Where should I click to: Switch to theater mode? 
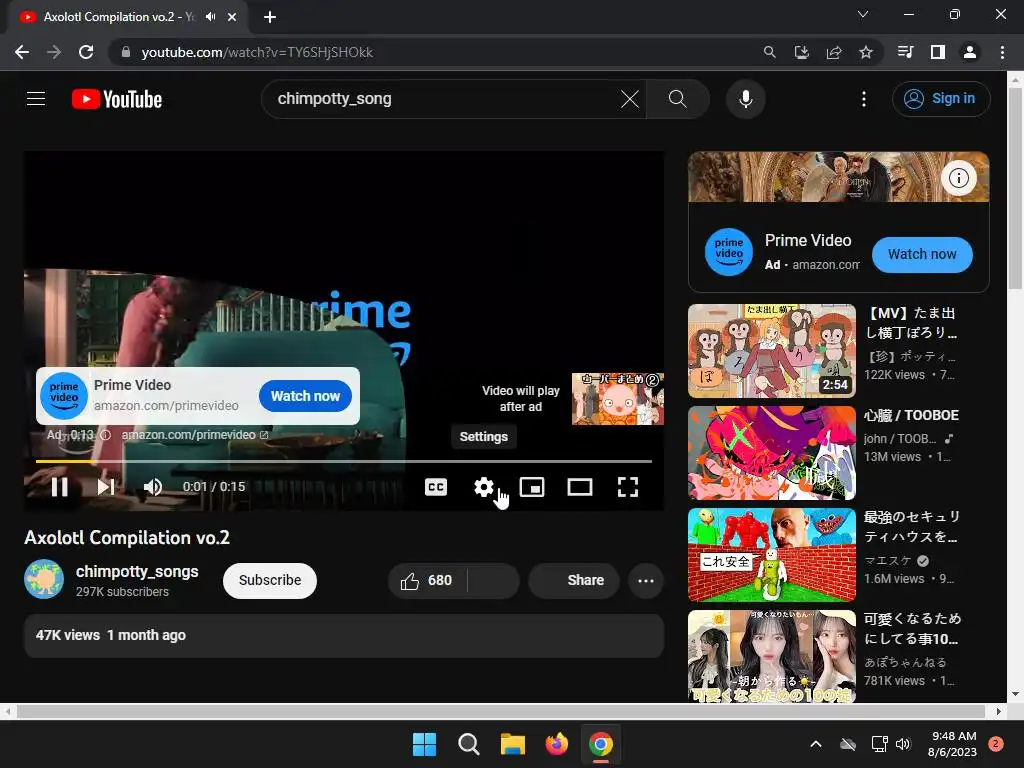[580, 487]
